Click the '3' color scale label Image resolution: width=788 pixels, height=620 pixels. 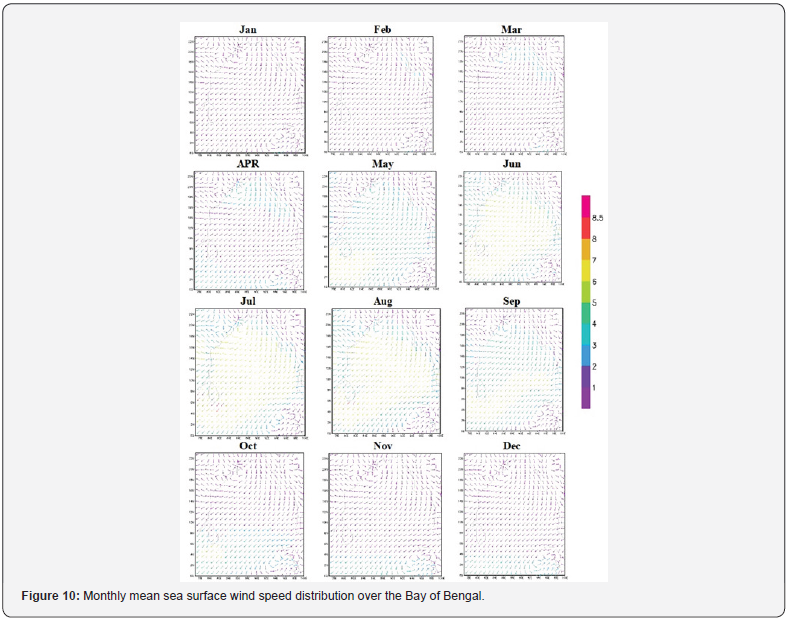click(x=595, y=346)
